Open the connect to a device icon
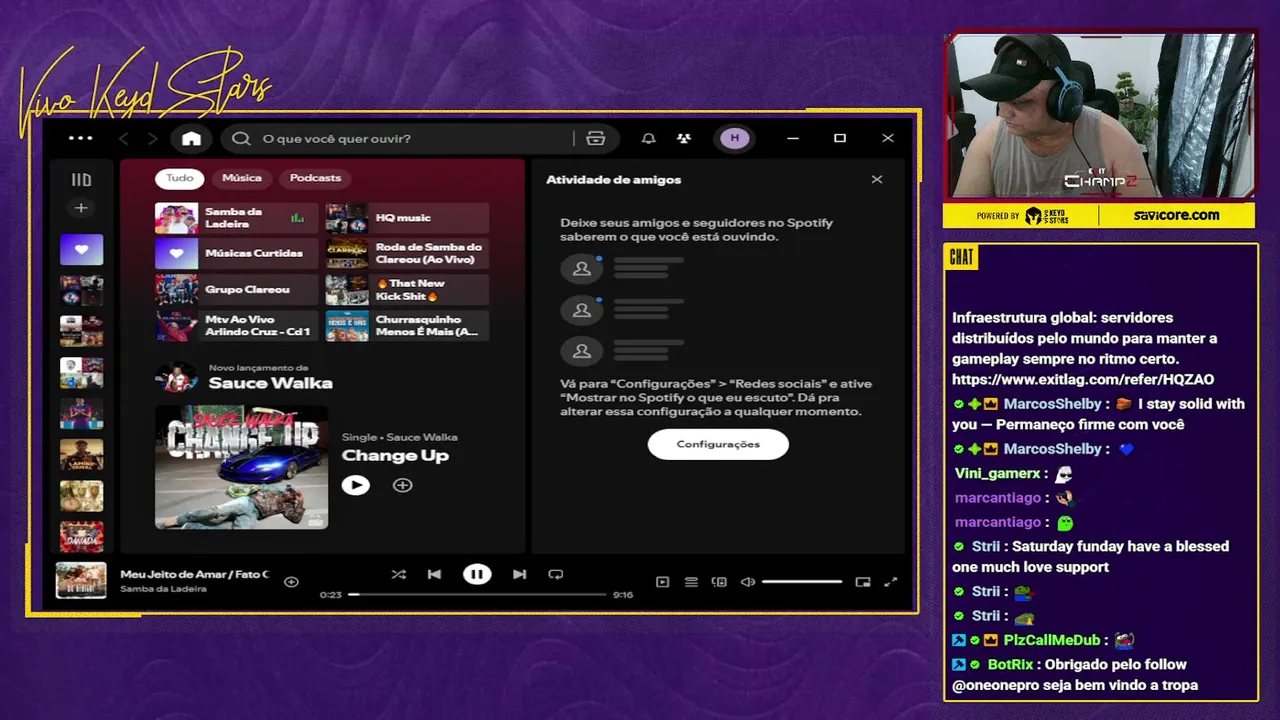The image size is (1280, 720). click(x=719, y=582)
